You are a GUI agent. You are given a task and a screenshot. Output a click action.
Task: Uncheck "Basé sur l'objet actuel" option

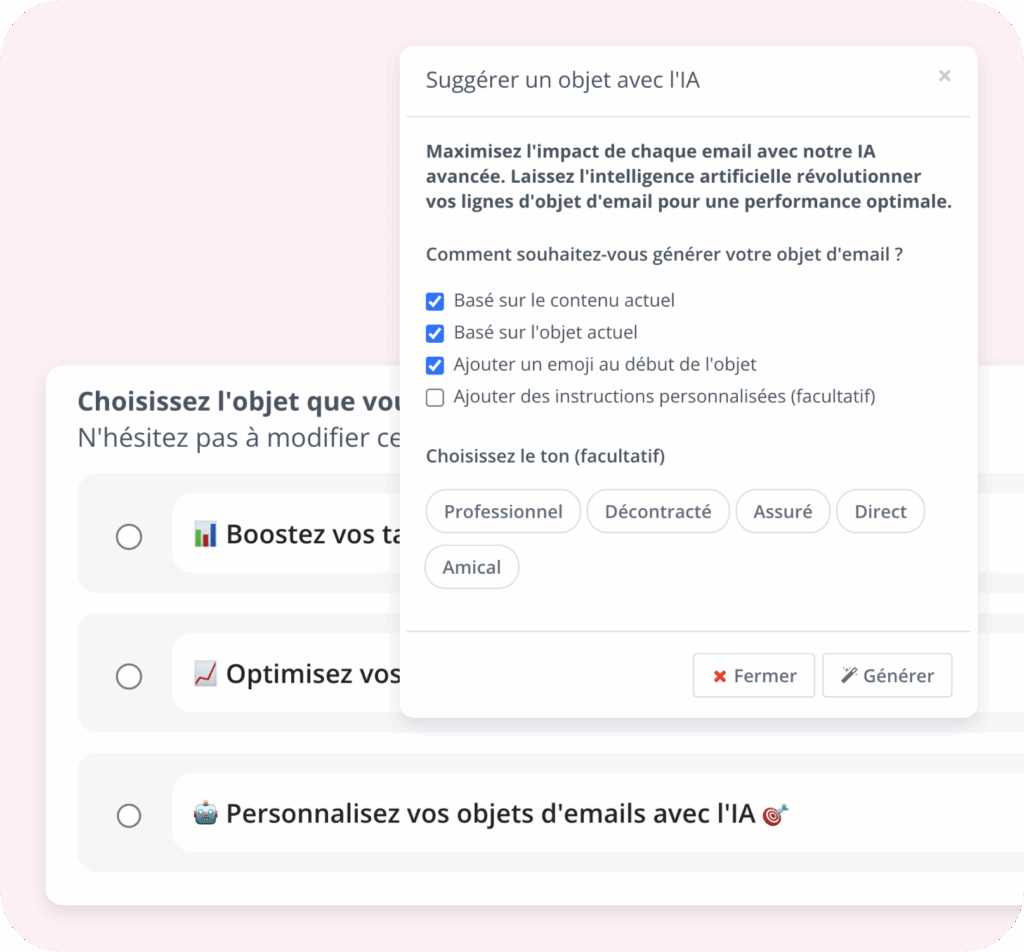(435, 333)
